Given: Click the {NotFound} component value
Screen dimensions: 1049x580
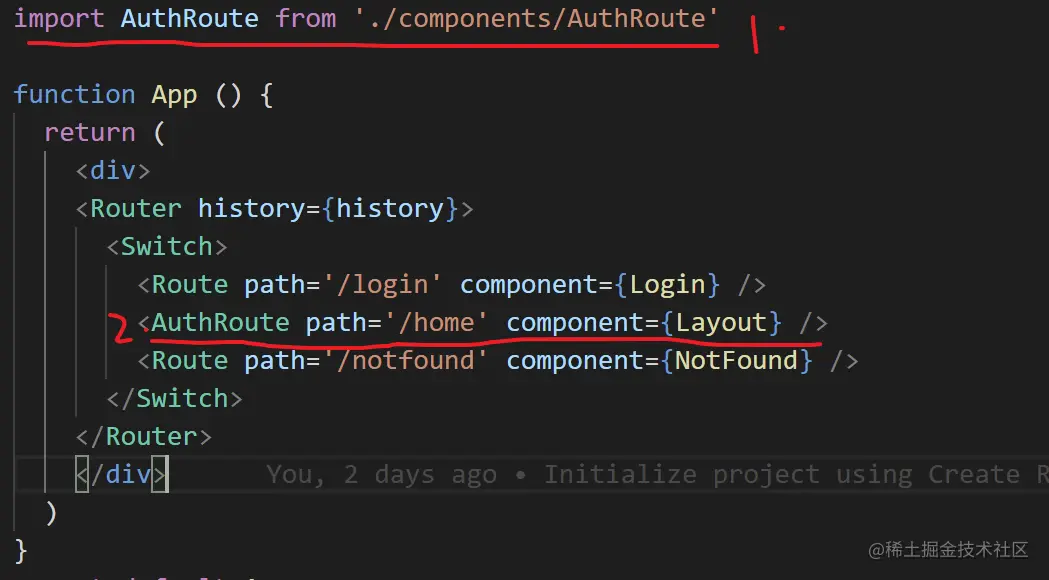Looking at the screenshot, I should [x=736, y=361].
